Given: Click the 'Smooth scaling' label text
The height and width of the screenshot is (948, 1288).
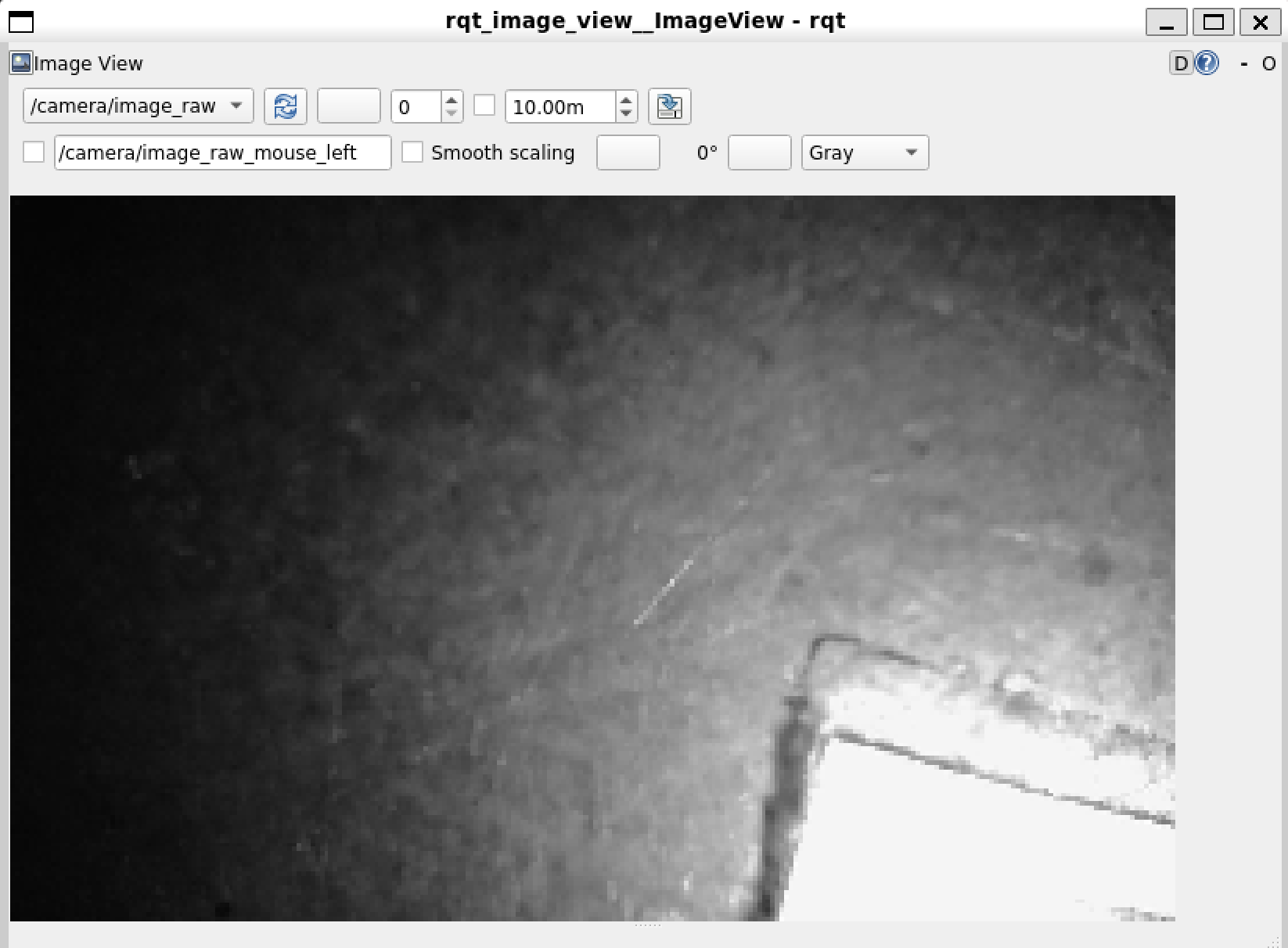Looking at the screenshot, I should pos(502,153).
